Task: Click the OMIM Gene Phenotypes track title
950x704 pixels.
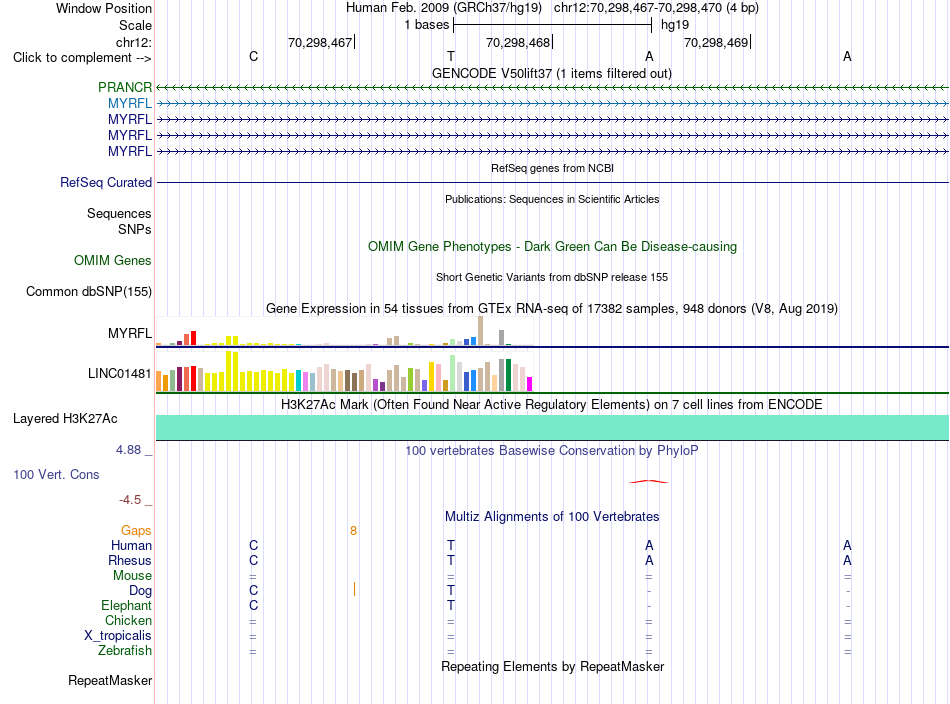Action: tap(553, 247)
